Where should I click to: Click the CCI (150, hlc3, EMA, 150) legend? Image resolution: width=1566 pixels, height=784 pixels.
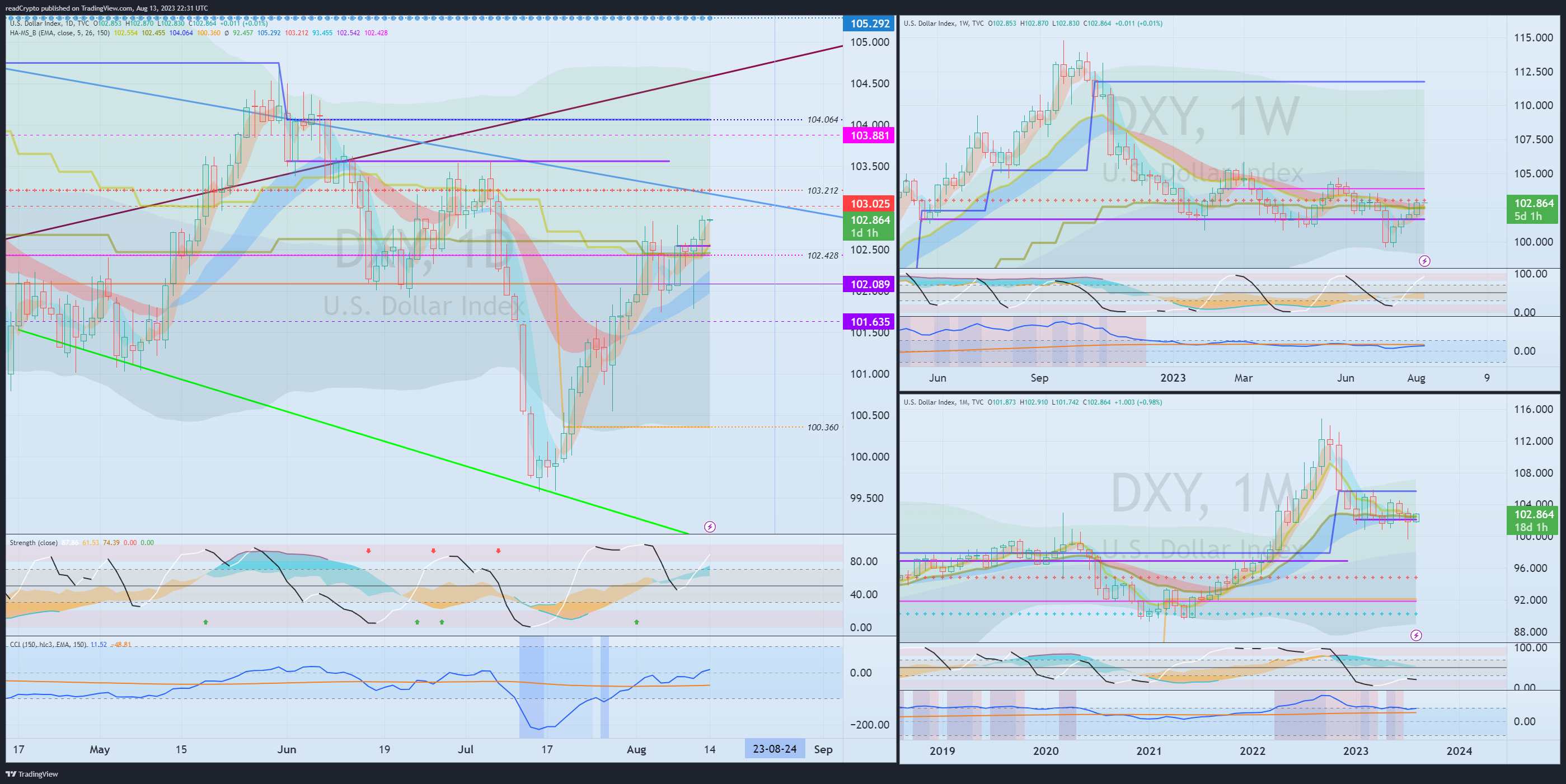coord(49,644)
